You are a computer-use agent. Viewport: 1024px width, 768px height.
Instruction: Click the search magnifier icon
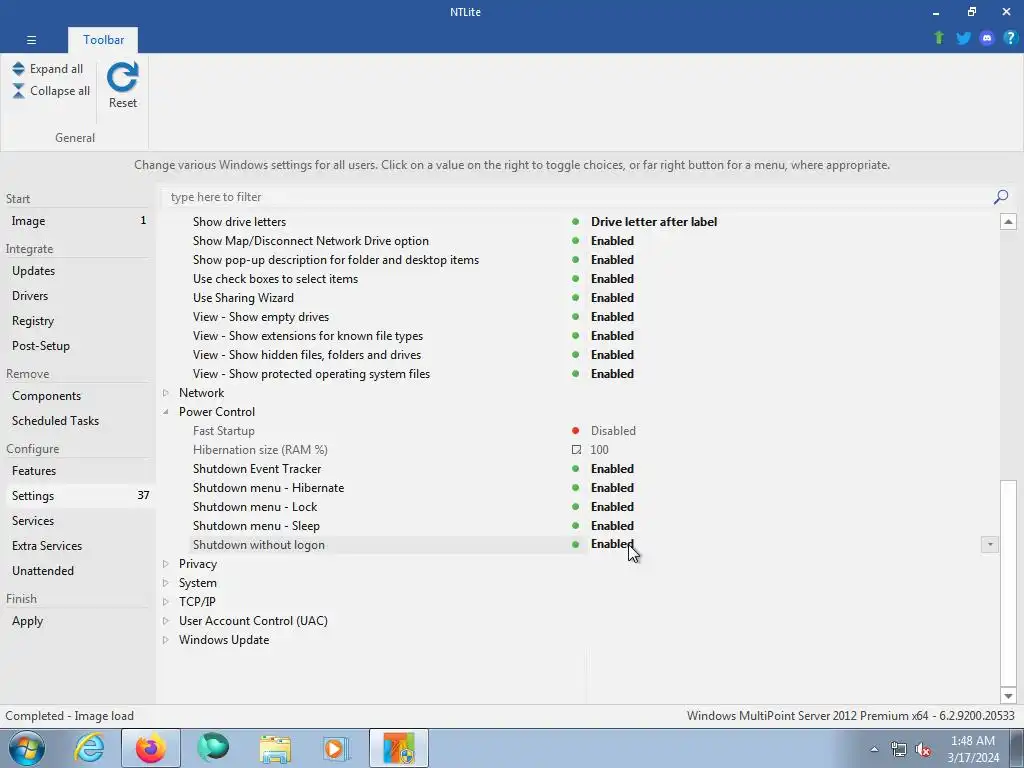[1000, 197]
